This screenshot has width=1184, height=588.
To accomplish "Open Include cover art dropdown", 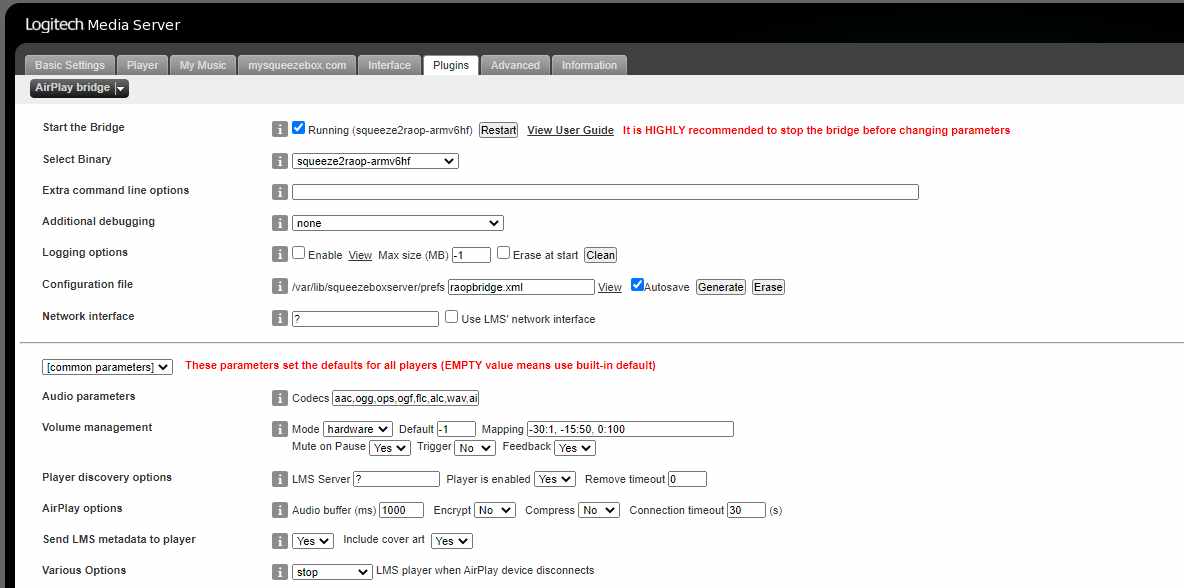I will pyautogui.click(x=452, y=540).
